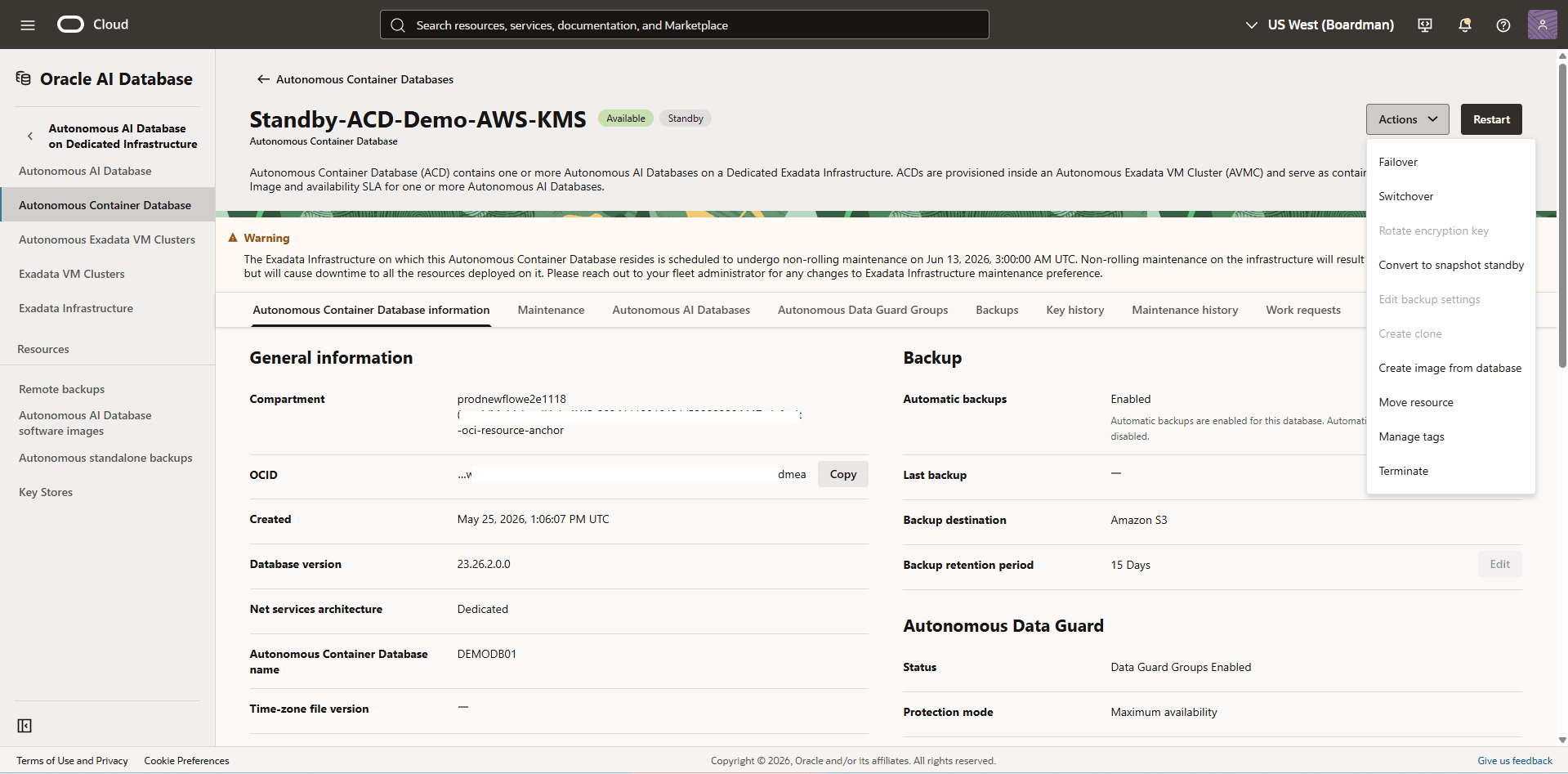Image resolution: width=1568 pixels, height=774 pixels.
Task: Toggle the Actions dropdown button
Action: (x=1408, y=119)
